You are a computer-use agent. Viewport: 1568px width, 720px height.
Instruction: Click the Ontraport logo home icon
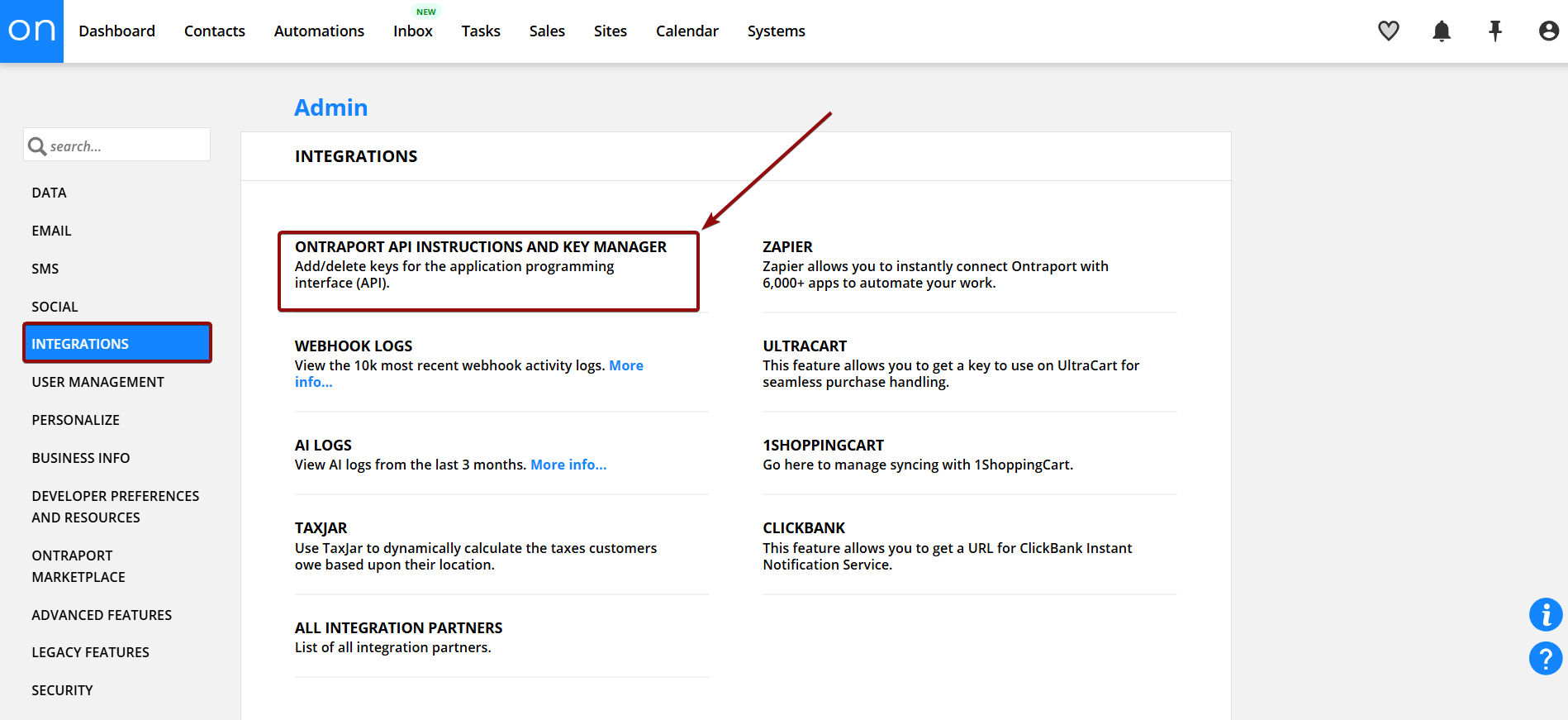31,31
